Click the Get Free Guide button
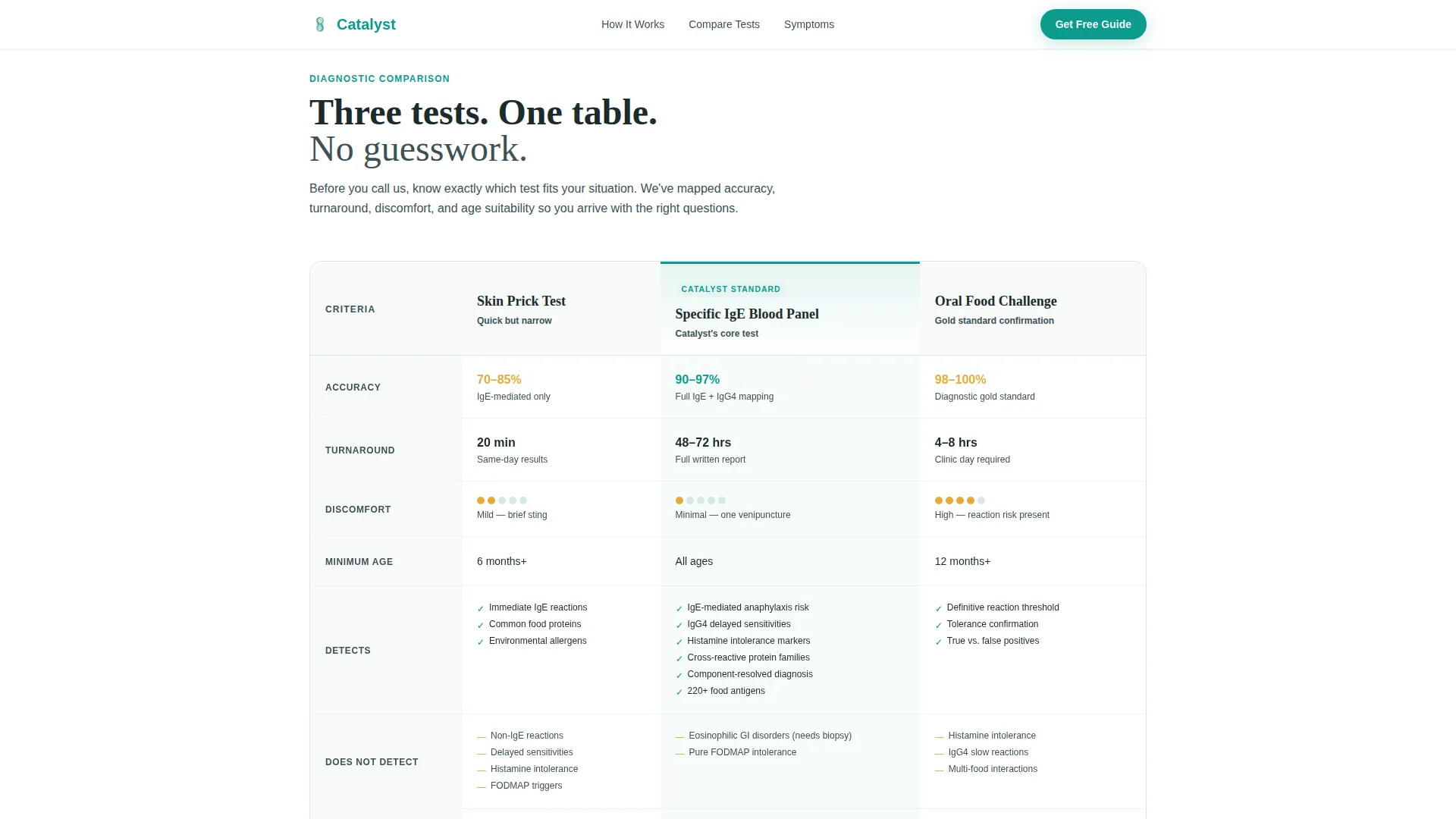 click(1093, 24)
